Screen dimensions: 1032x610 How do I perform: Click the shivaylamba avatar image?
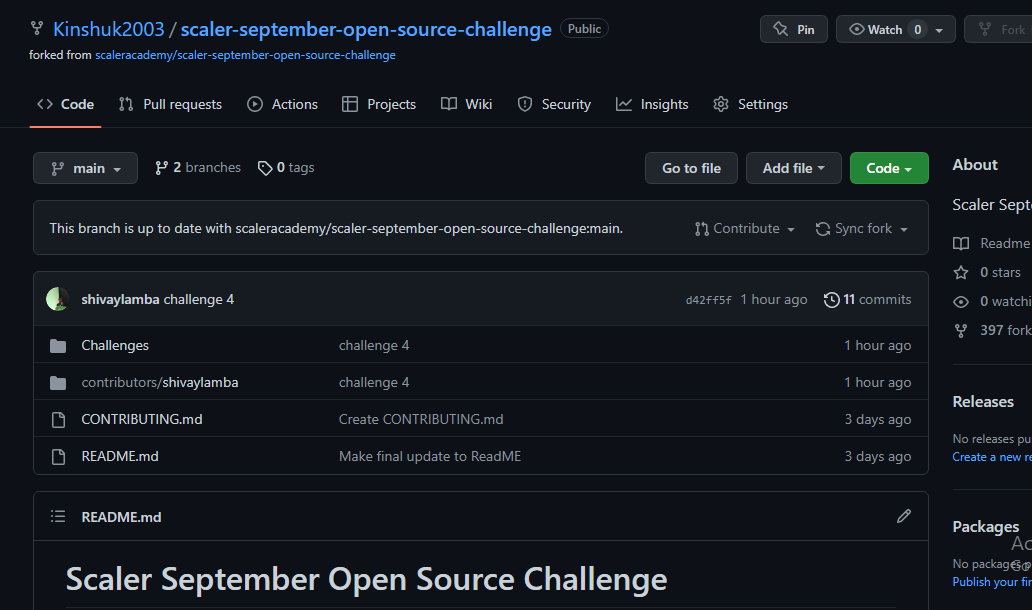pyautogui.click(x=58, y=299)
